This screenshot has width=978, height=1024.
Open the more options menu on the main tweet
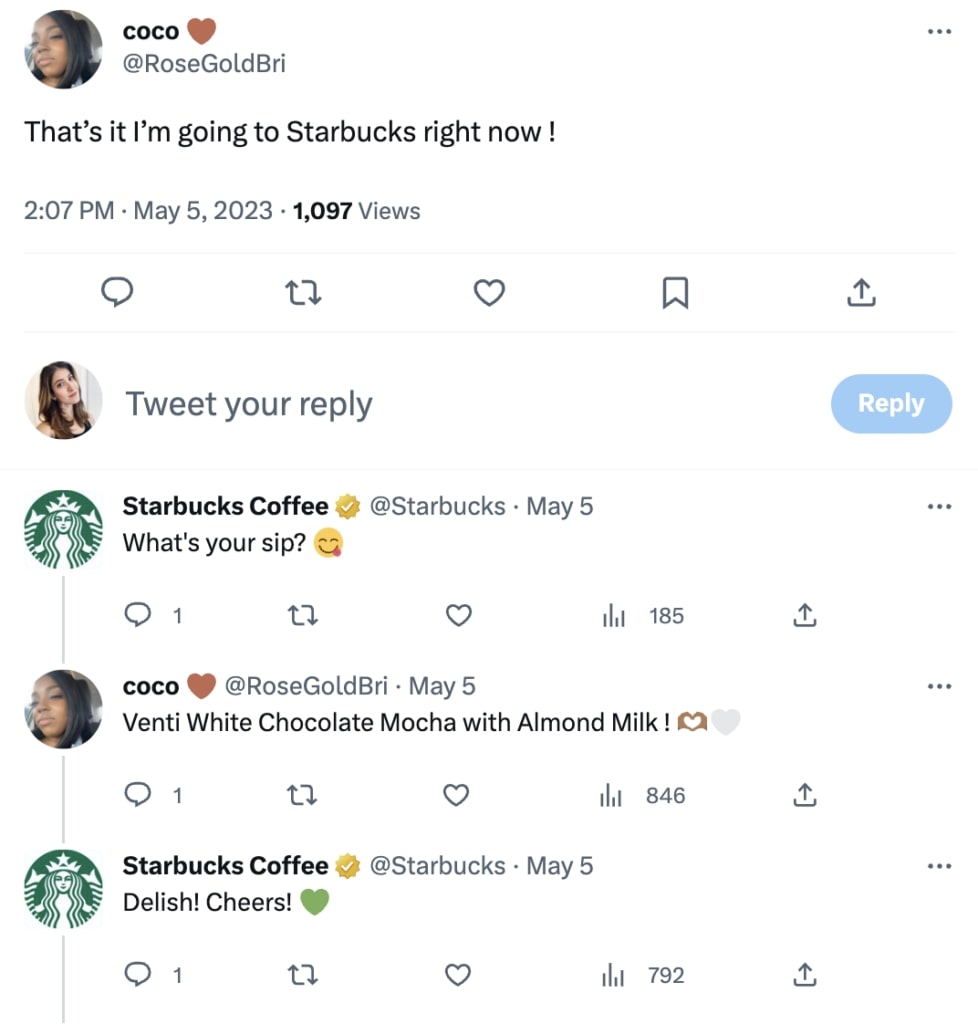coord(939,31)
